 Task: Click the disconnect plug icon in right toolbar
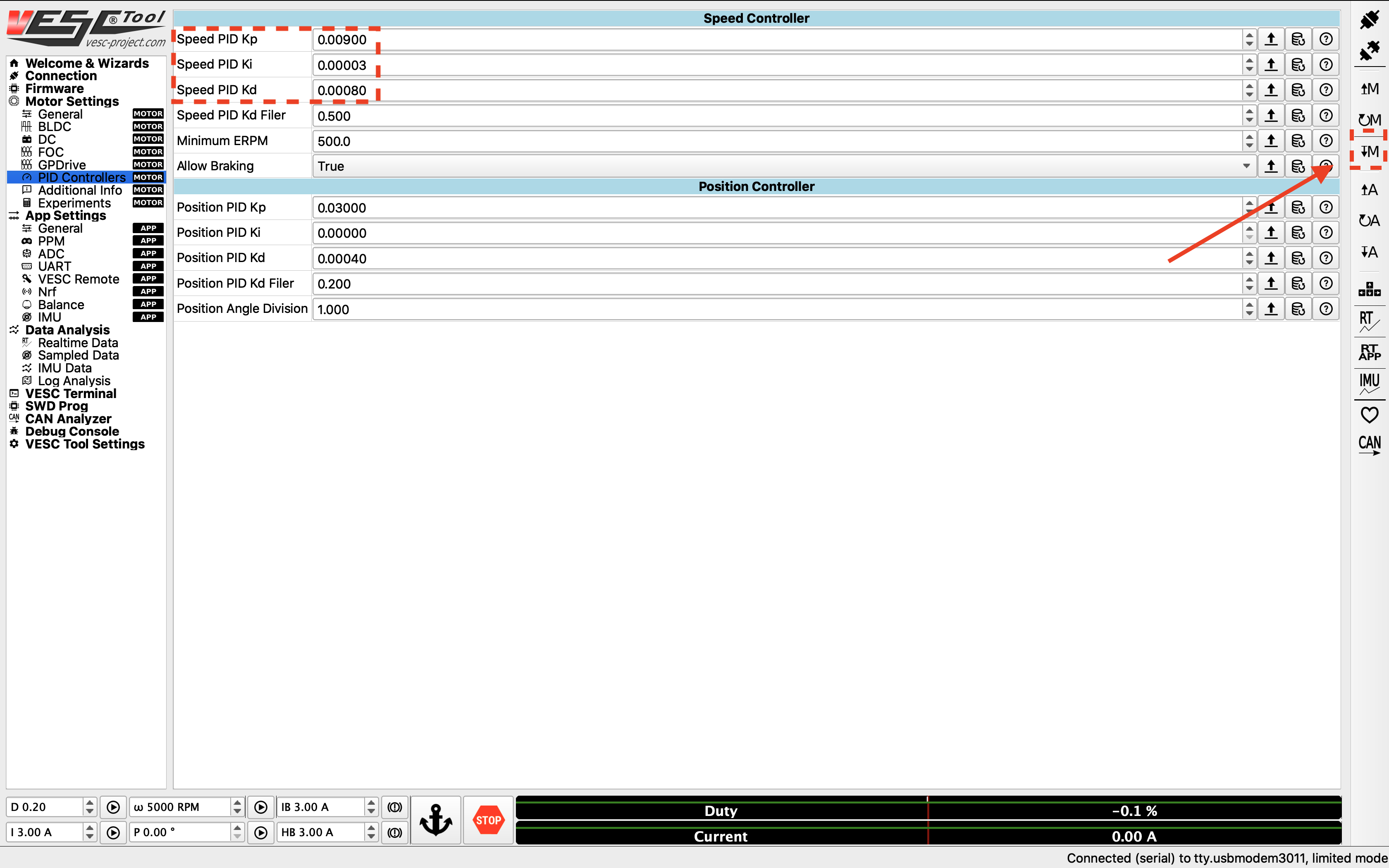[x=1370, y=51]
